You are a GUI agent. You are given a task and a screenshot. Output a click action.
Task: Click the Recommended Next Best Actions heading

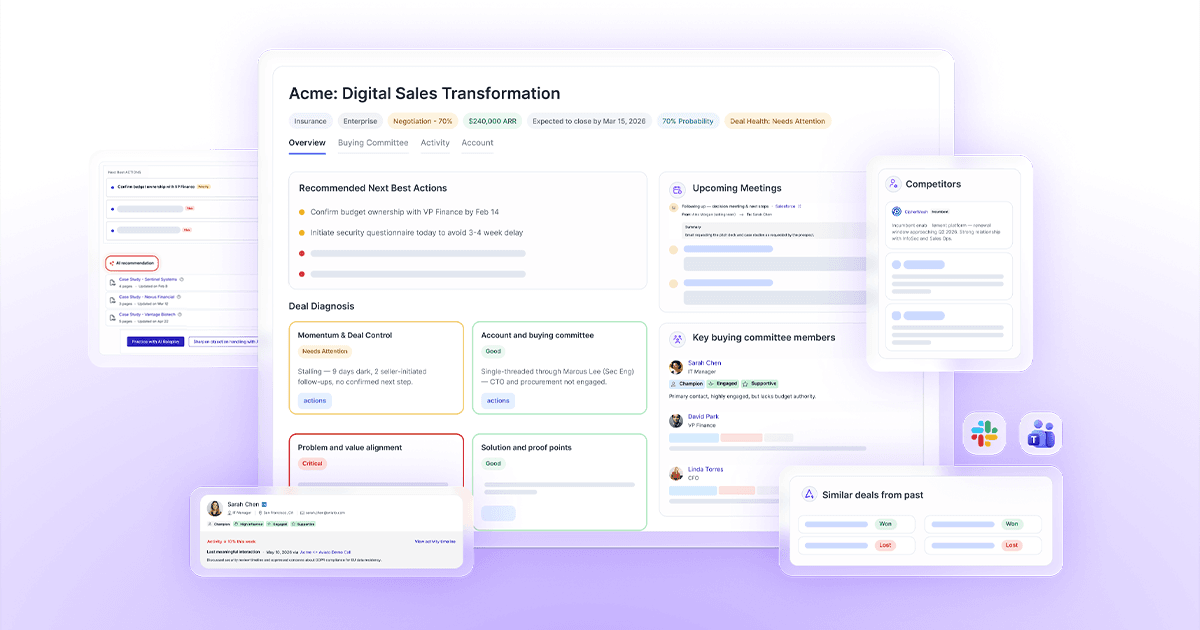pyautogui.click(x=373, y=188)
